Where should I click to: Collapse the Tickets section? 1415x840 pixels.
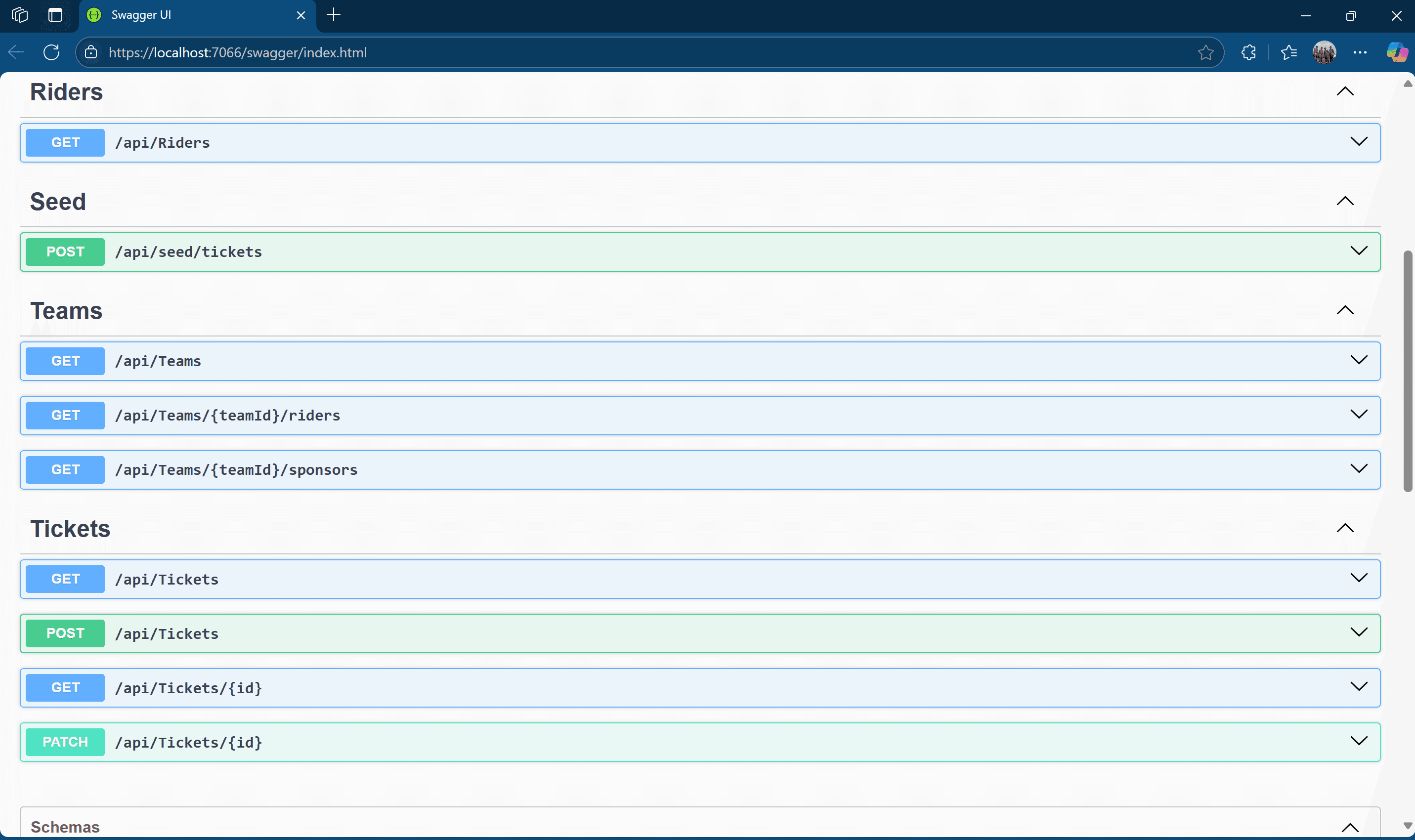click(1345, 528)
